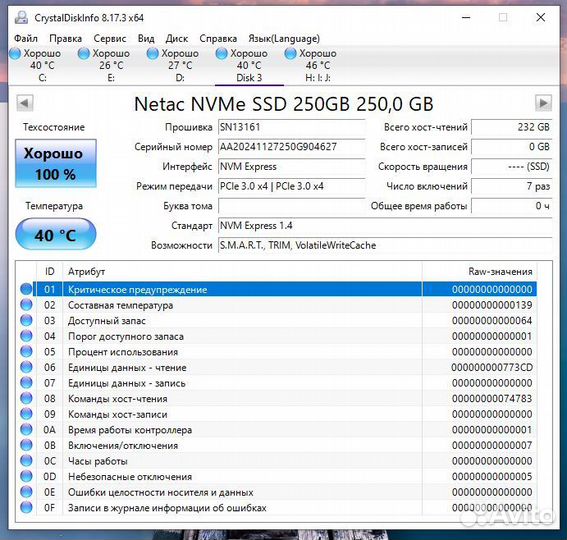Viewport: 567px width, 540px height.
Task: Click the Всего хост-записей value 0 GB
Action: click(512, 146)
